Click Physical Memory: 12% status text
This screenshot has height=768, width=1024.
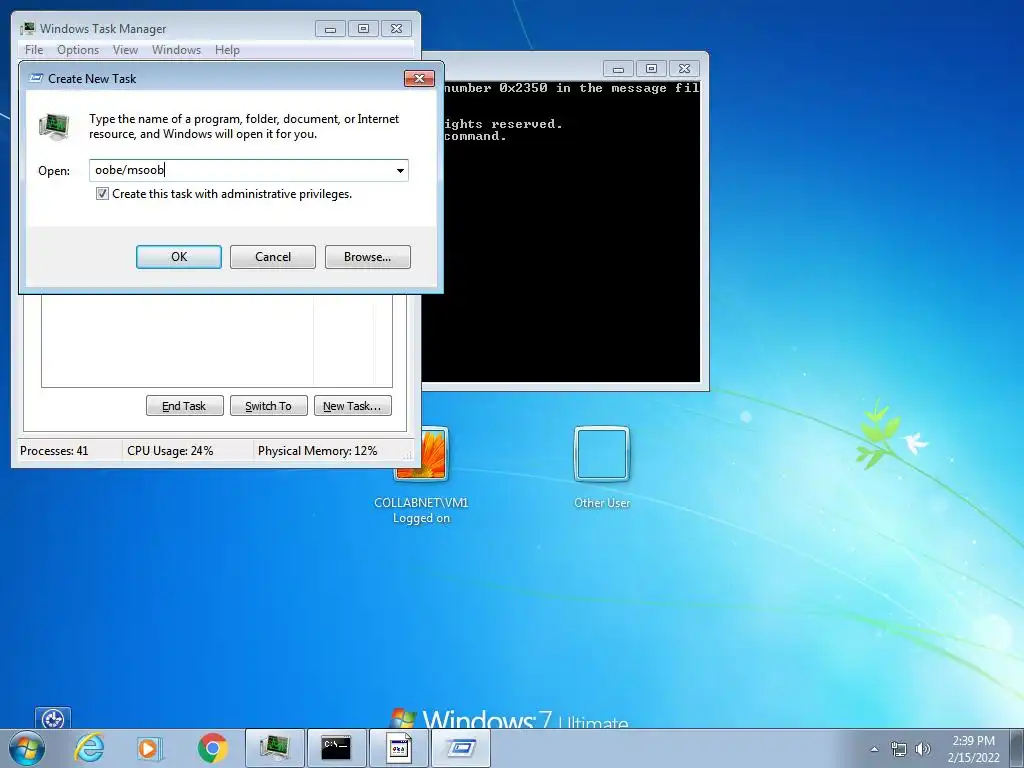317,451
